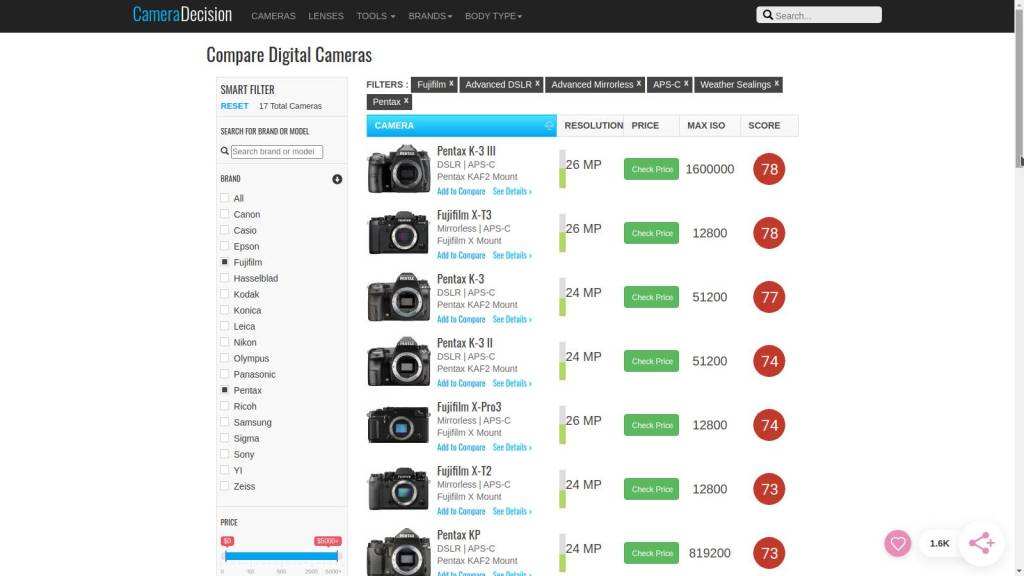Open the Pentax KP camera thumbnail
Viewport: 1024px width, 576px height.
[x=398, y=552]
